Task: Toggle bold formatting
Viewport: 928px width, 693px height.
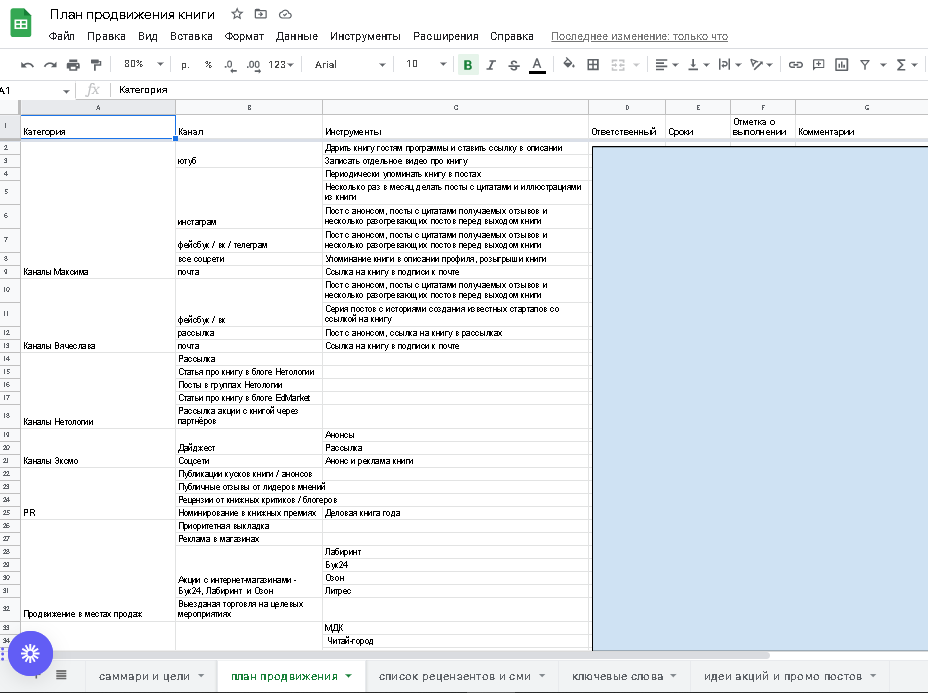Action: (x=467, y=65)
